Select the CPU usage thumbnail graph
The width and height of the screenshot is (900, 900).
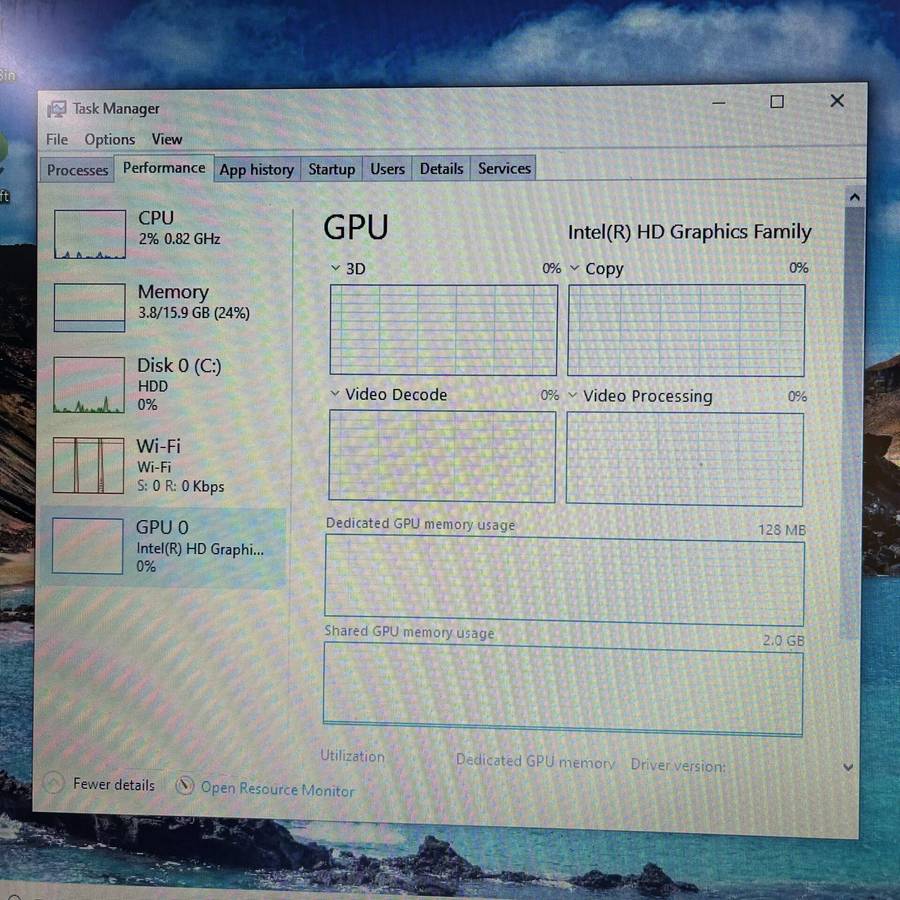click(x=90, y=234)
